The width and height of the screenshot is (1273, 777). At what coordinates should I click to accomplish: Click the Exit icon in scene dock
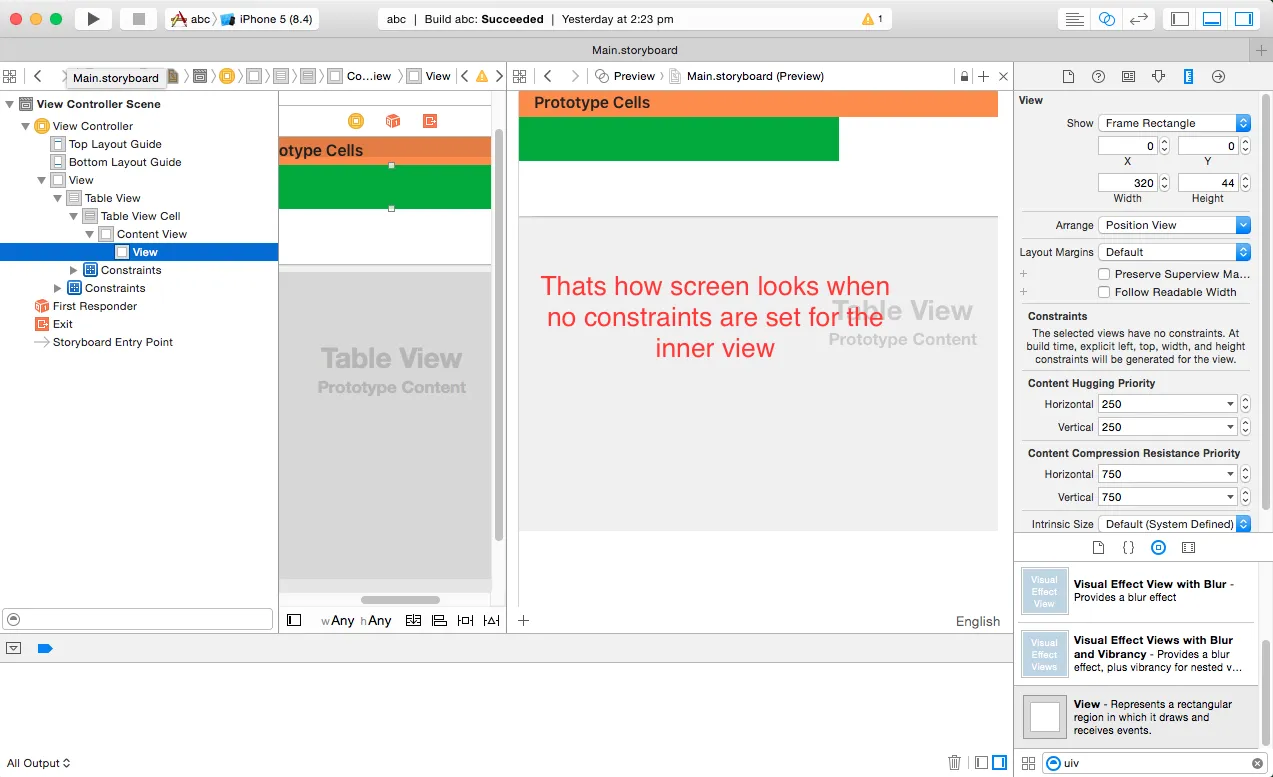point(430,121)
